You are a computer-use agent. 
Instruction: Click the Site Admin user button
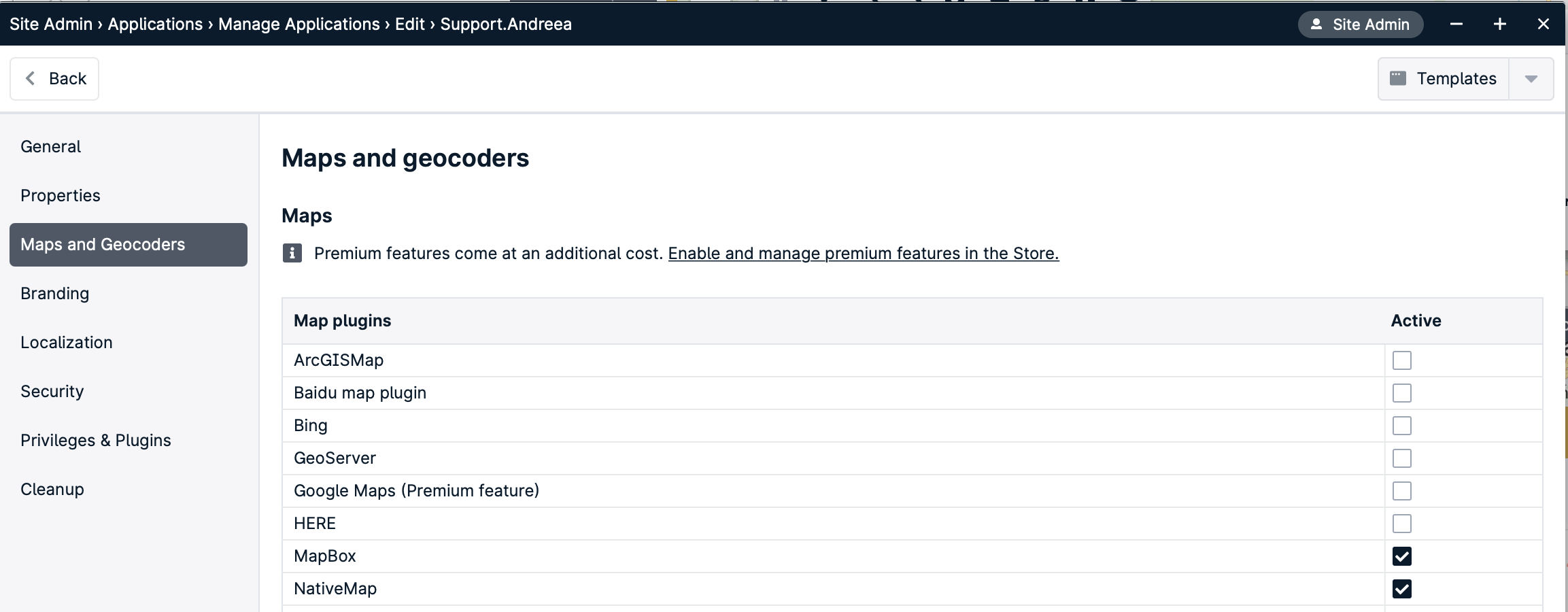1361,24
